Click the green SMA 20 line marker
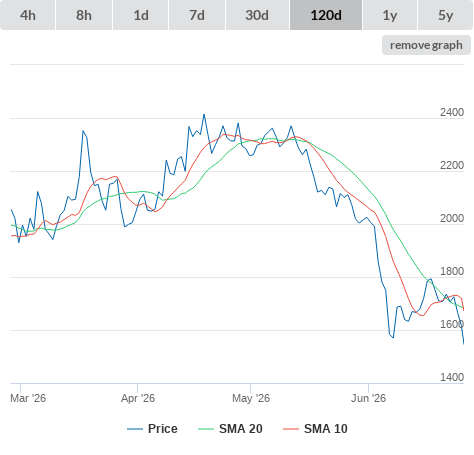Screen dimensions: 474x455 coord(206,429)
